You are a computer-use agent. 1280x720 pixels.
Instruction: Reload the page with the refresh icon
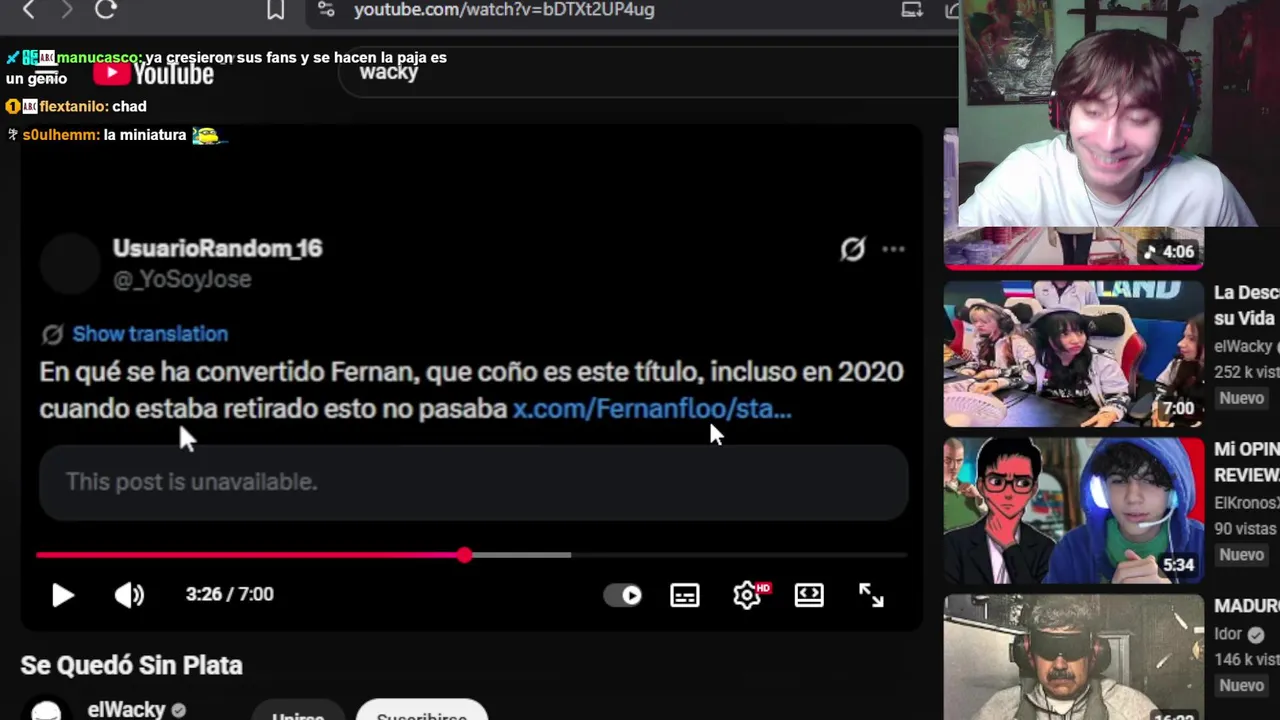pos(106,9)
